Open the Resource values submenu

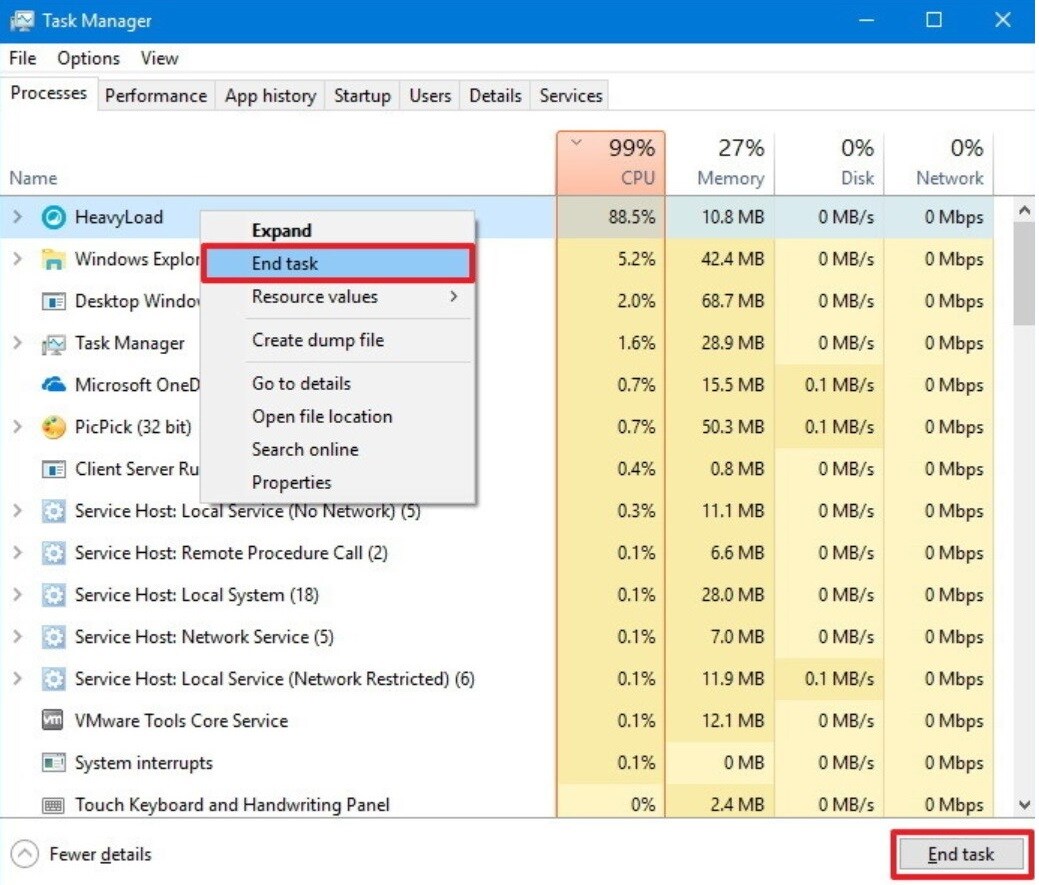coord(315,296)
